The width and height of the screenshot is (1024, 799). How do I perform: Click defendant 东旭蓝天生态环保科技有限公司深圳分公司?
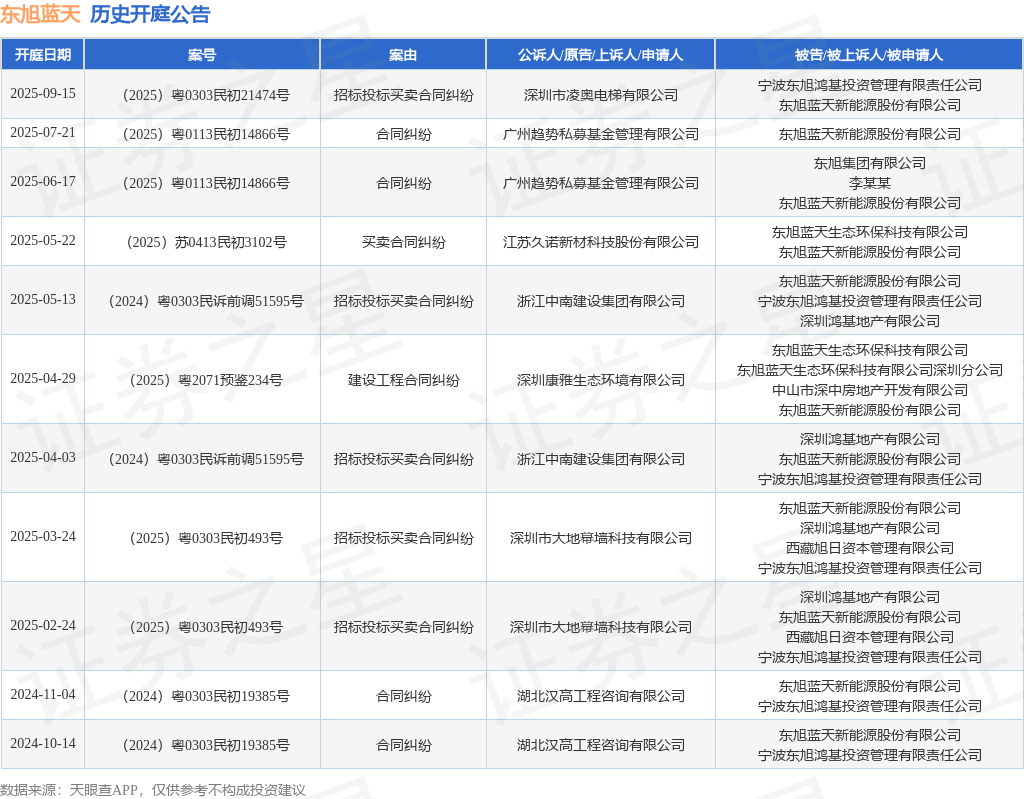[x=870, y=370]
